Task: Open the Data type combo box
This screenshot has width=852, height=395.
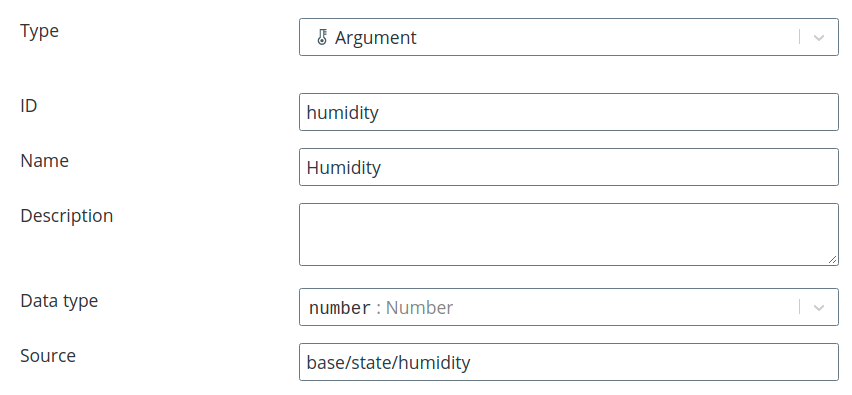Action: click(x=569, y=307)
